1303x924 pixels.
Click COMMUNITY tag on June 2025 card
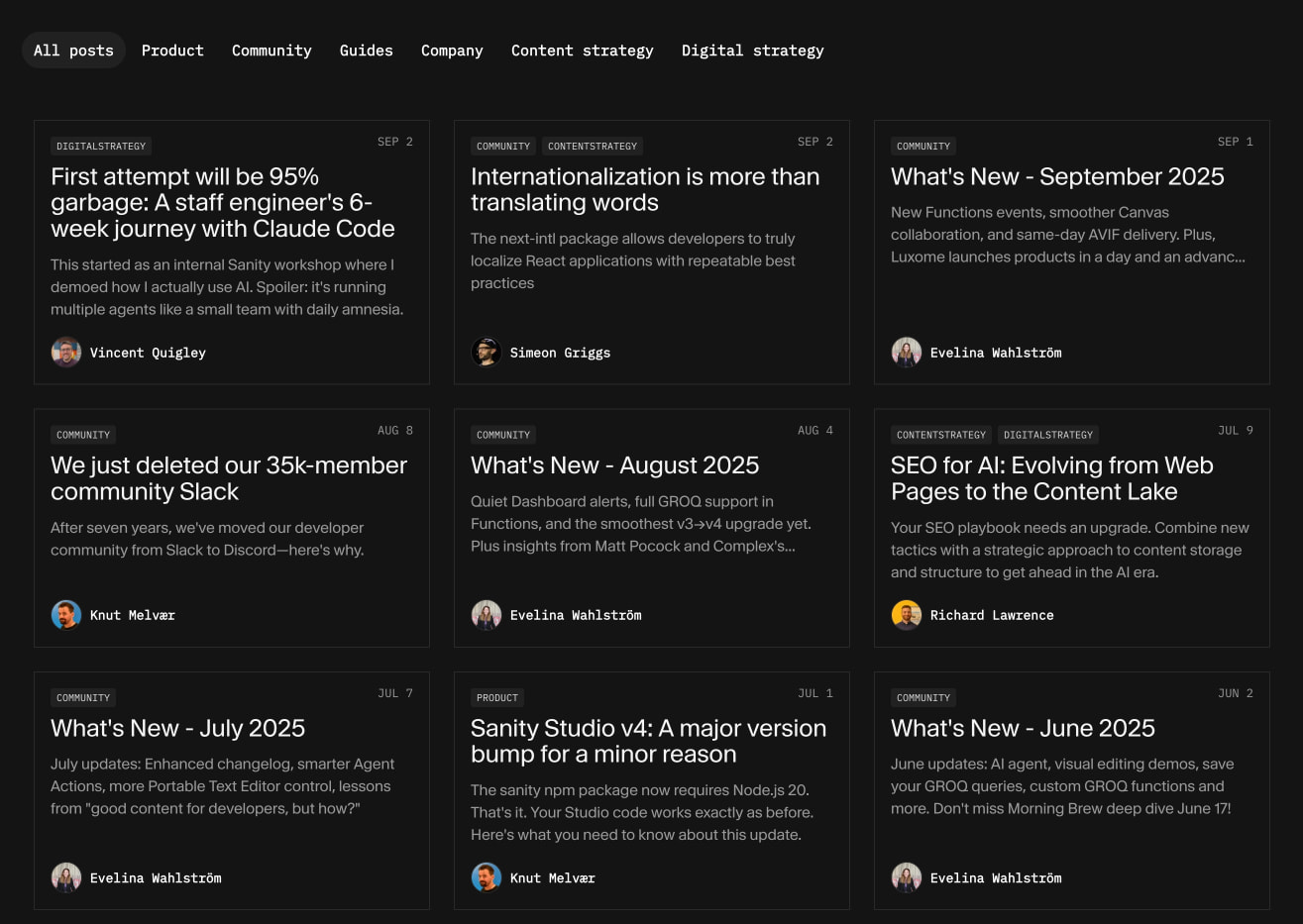pyautogui.click(x=923, y=698)
